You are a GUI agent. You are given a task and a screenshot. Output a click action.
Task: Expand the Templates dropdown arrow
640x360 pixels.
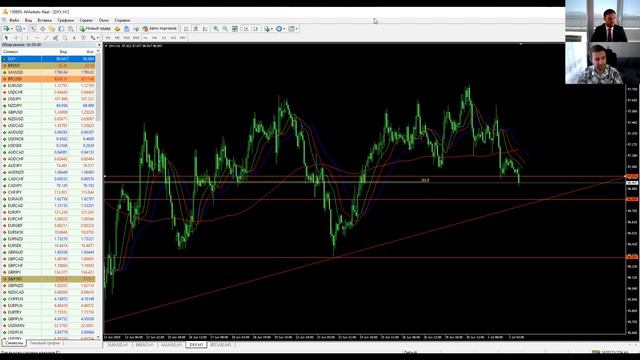click(x=297, y=29)
